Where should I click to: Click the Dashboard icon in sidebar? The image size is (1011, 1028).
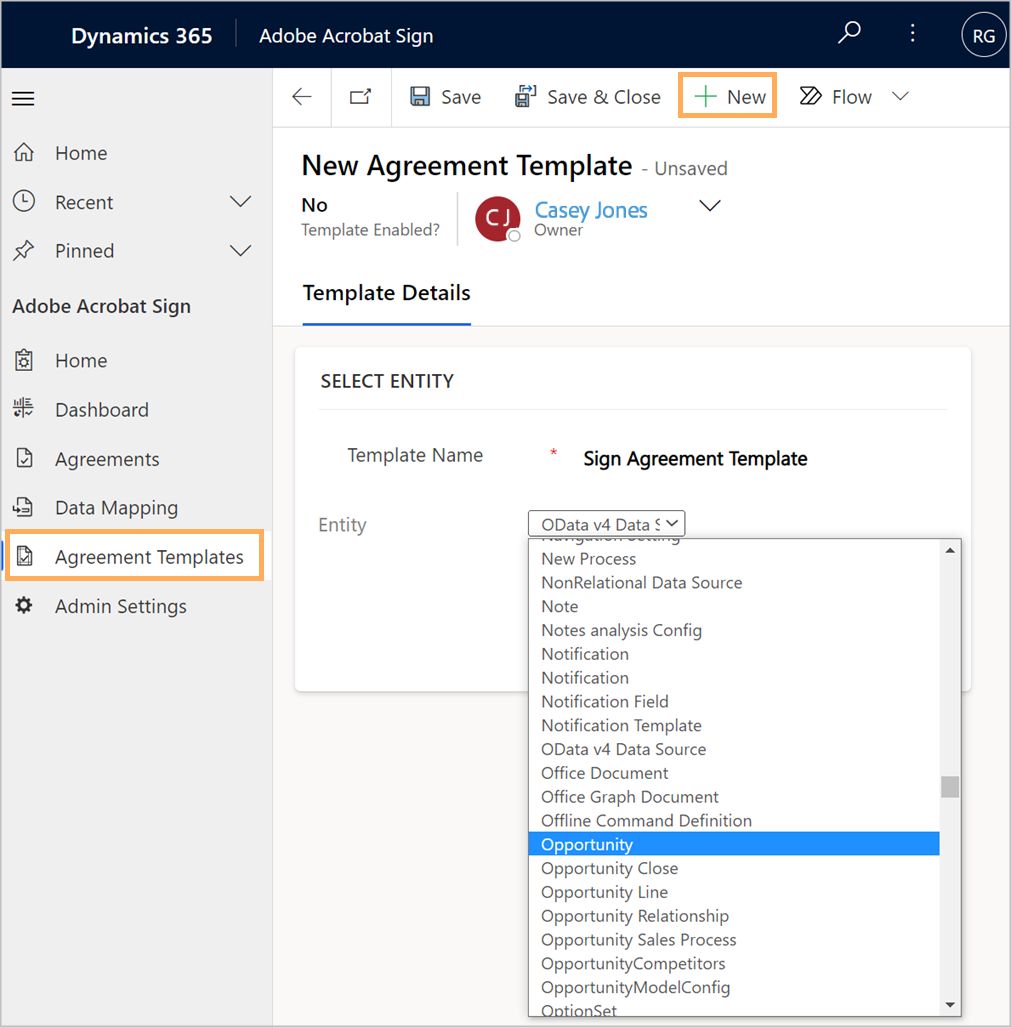23,408
